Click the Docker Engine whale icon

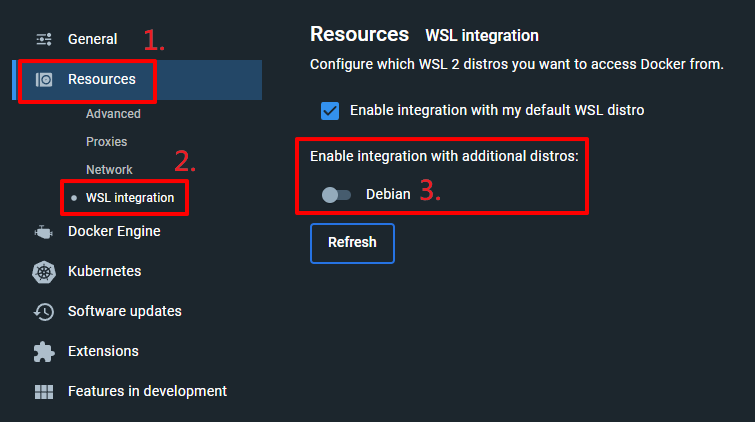point(44,232)
